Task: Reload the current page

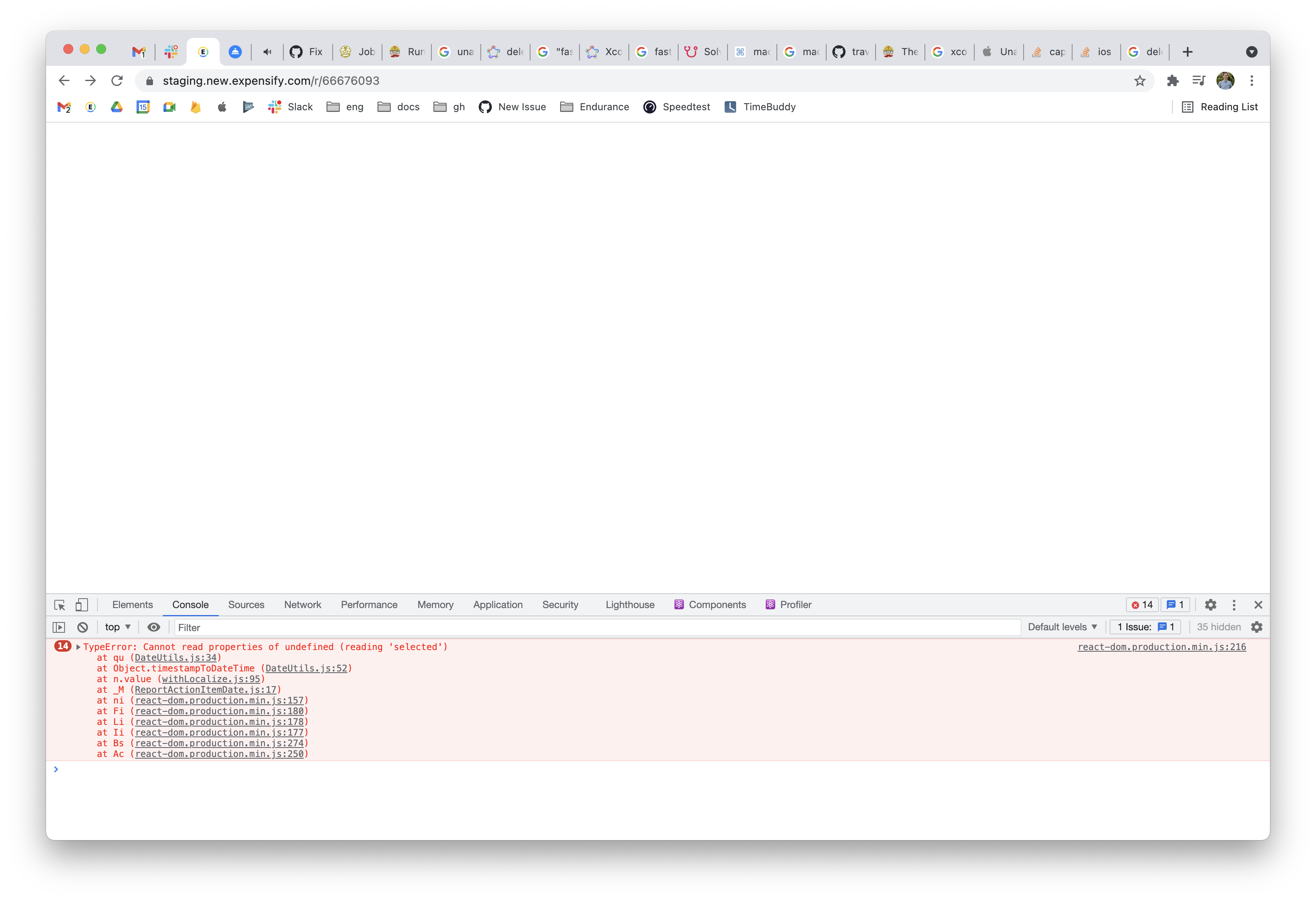Action: (117, 81)
